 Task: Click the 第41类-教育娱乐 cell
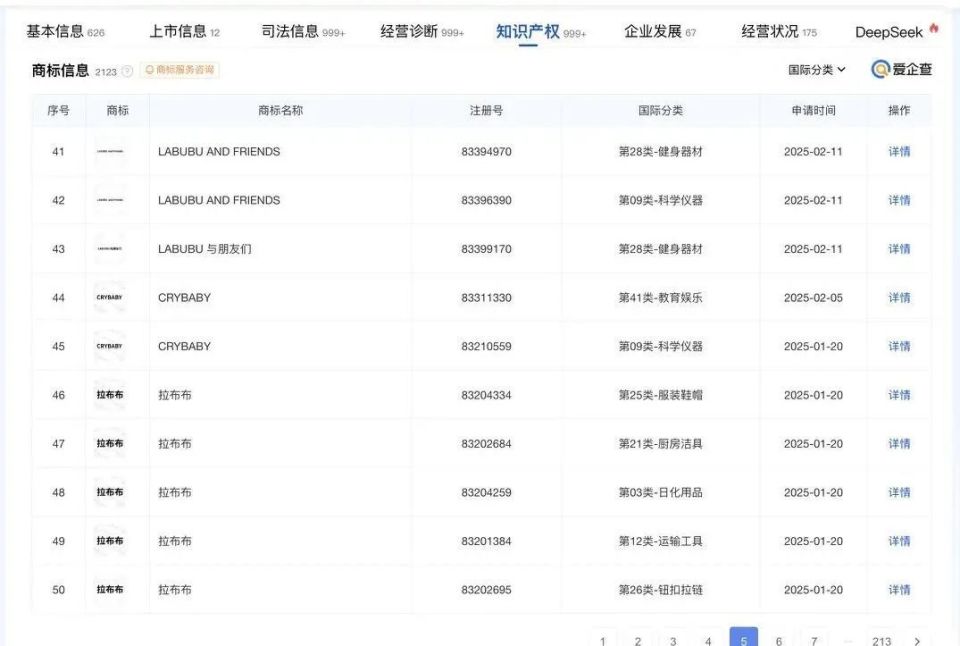point(661,298)
